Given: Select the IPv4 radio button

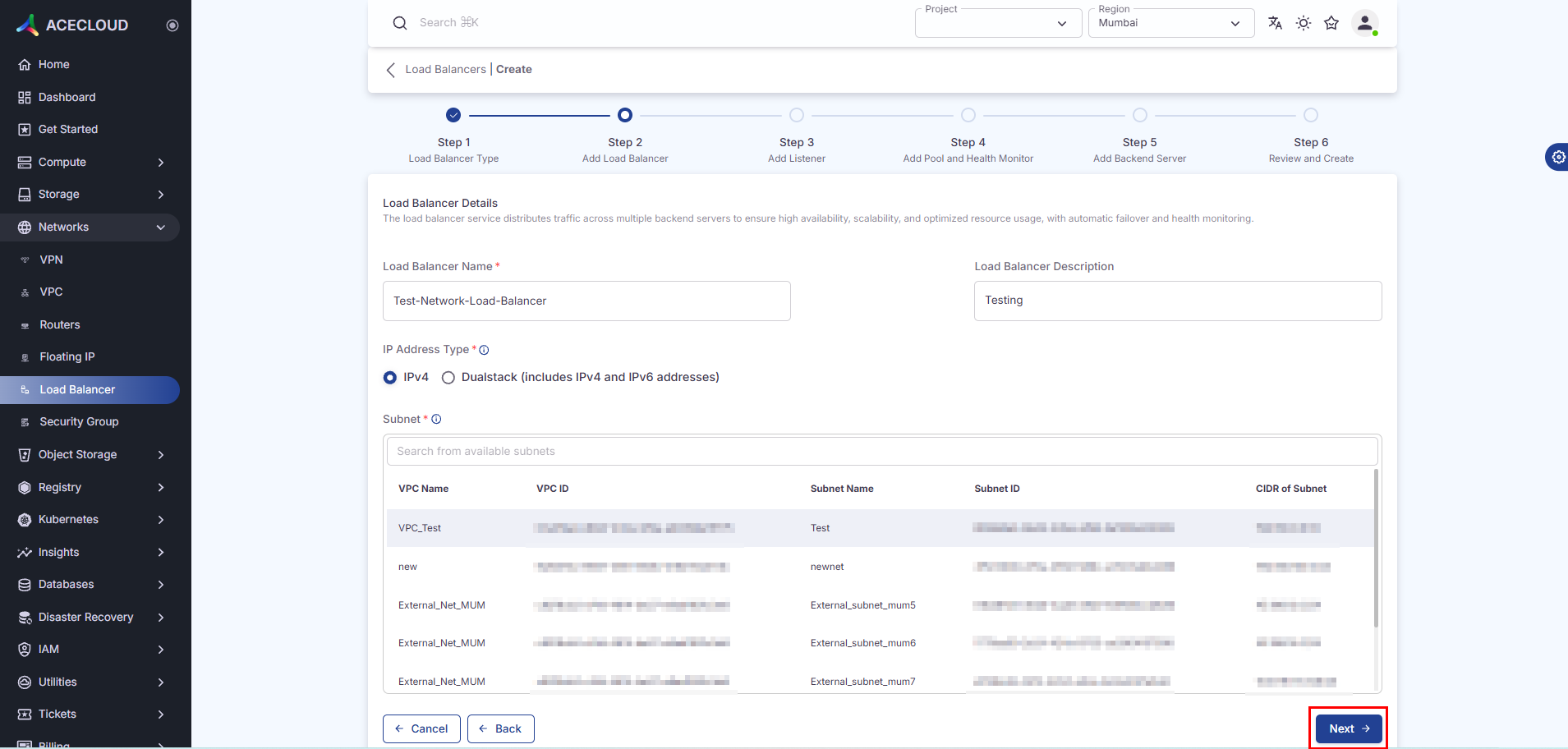Looking at the screenshot, I should point(390,378).
